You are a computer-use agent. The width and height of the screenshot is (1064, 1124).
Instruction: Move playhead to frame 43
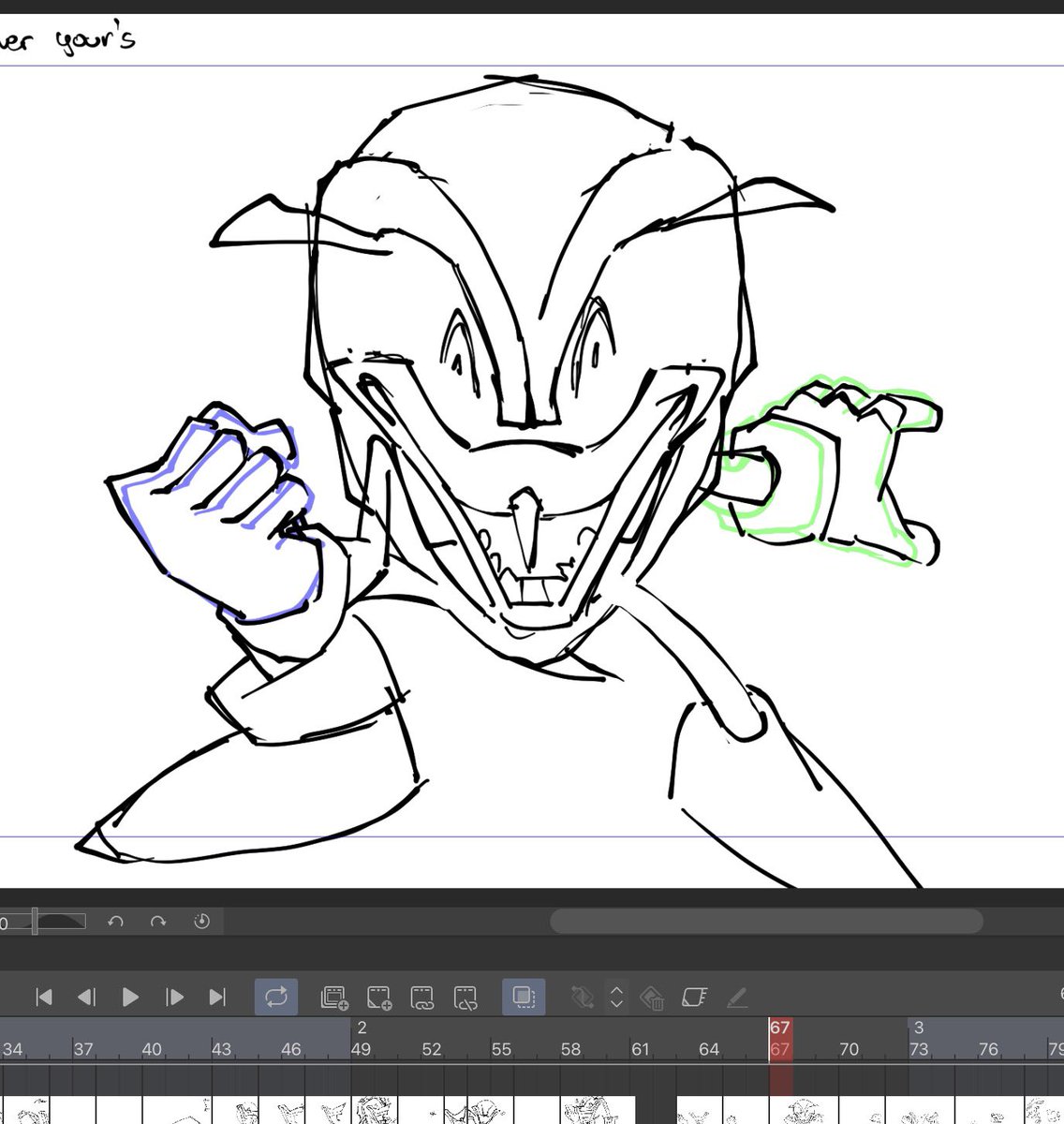coord(221,1049)
